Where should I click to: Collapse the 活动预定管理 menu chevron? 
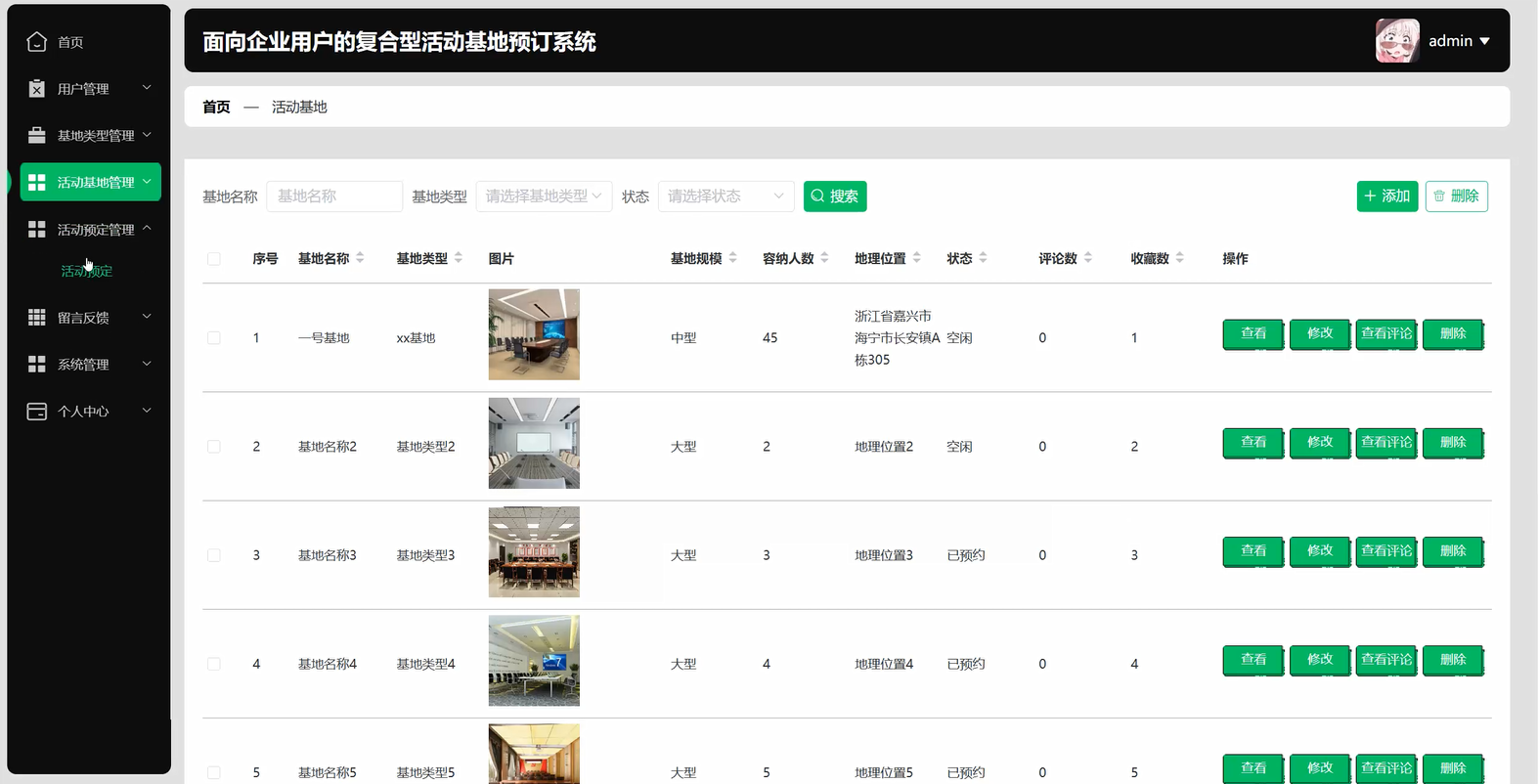[x=147, y=229]
